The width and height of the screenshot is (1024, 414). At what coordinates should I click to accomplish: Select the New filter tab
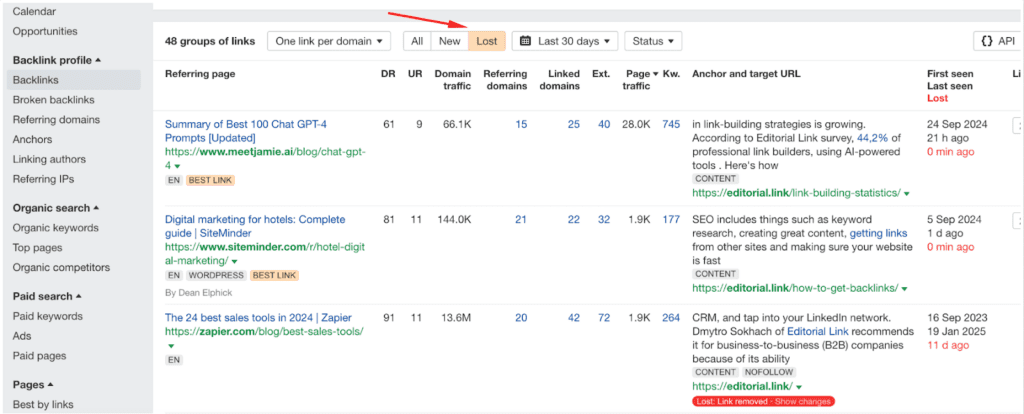click(x=449, y=41)
